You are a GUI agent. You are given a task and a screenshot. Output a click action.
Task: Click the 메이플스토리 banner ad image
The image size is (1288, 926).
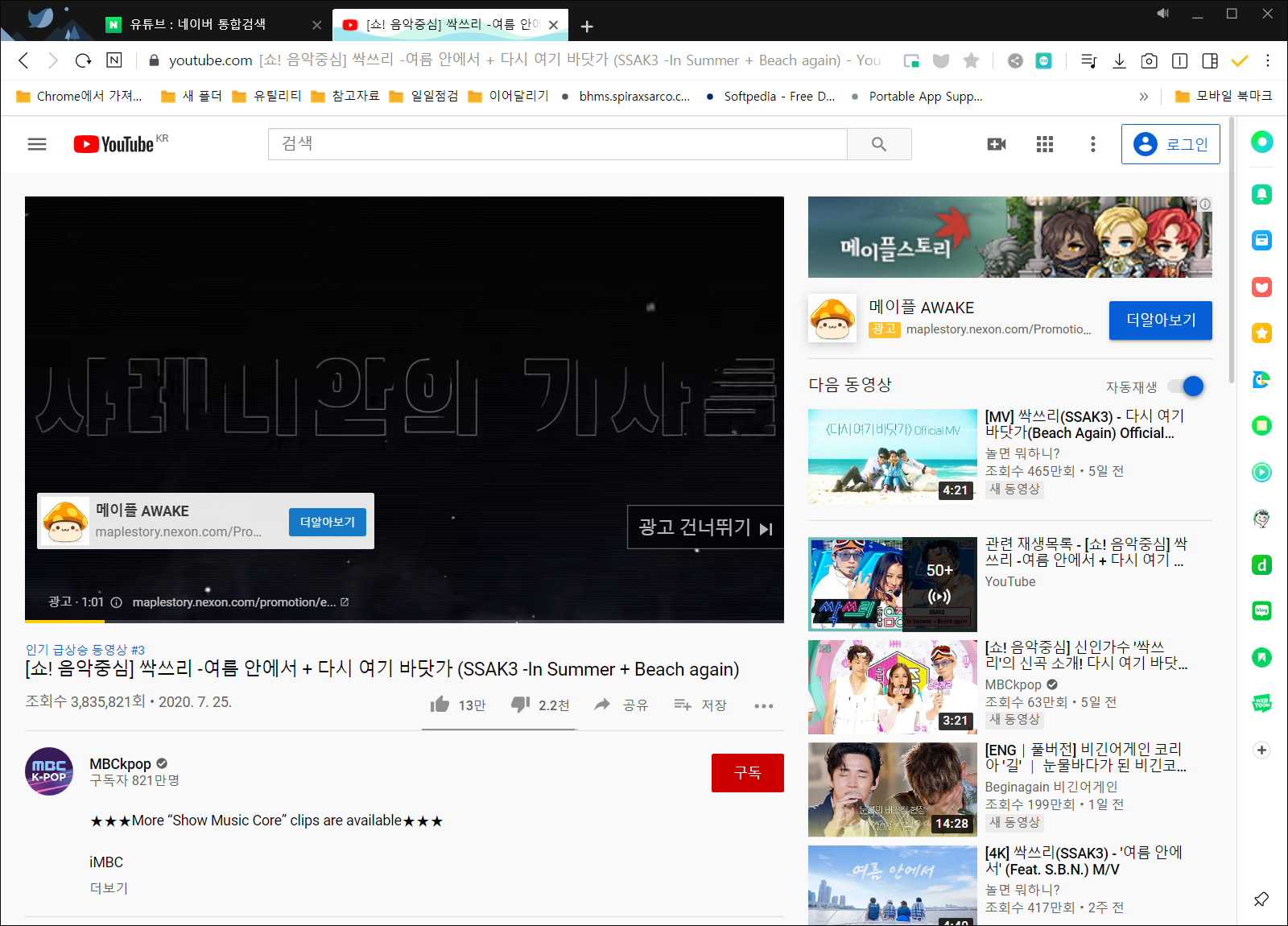click(x=1009, y=237)
